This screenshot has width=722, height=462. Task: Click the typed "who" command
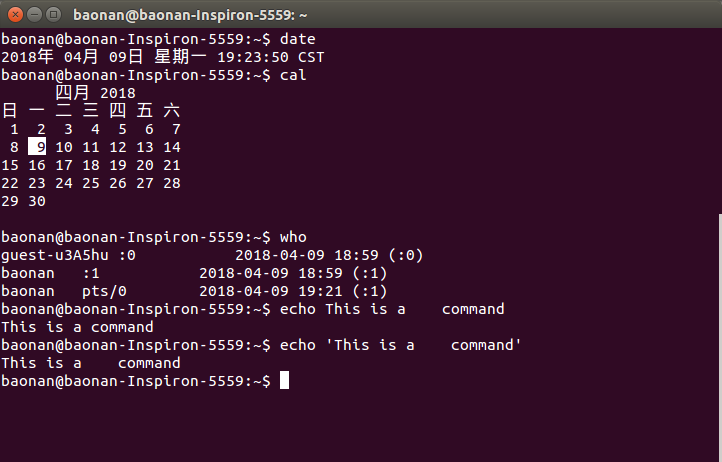click(x=293, y=237)
